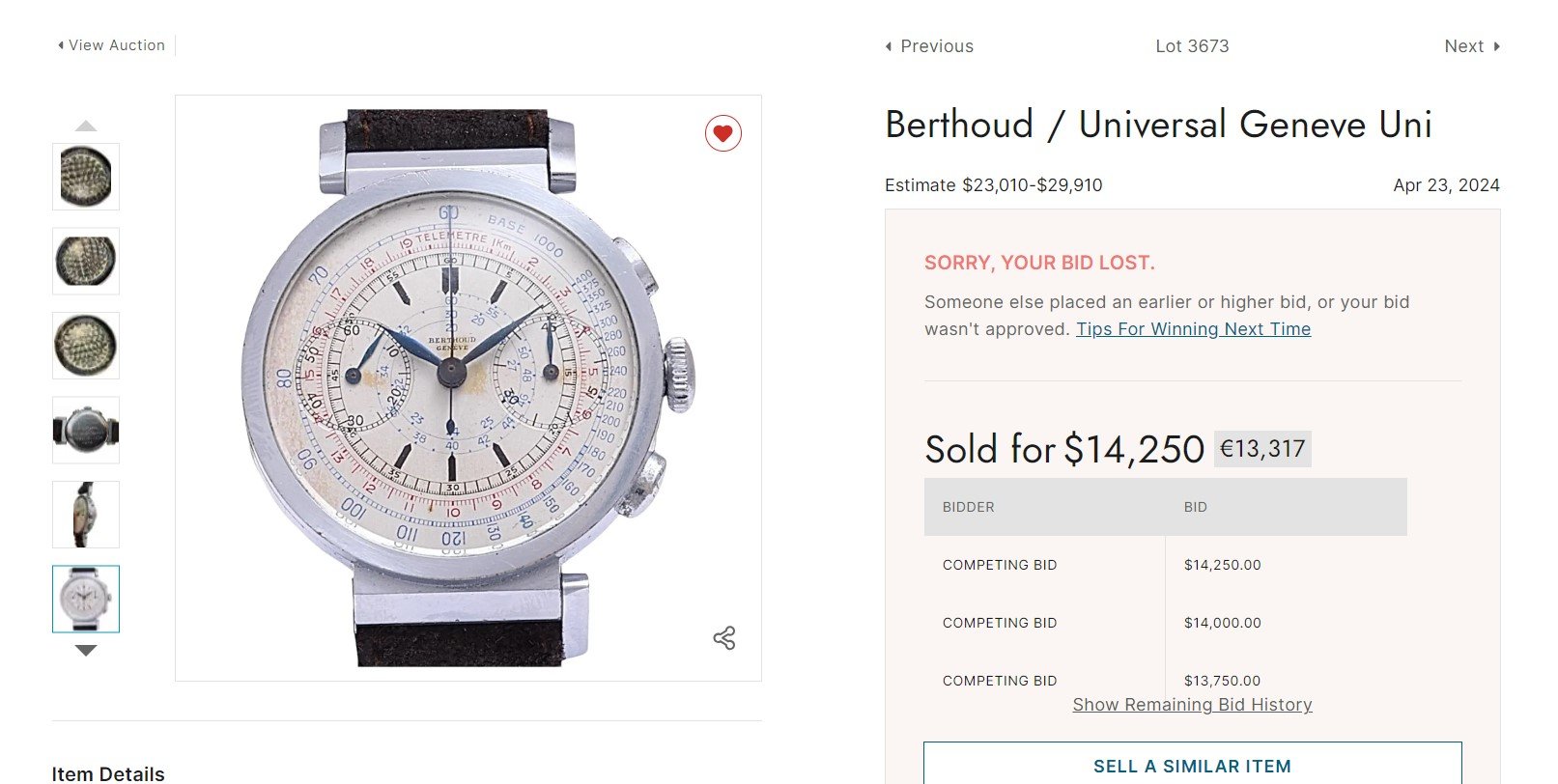This screenshot has width=1558, height=784.
Task: Select the highlighted sixth watch thumbnail
Action: (x=86, y=600)
